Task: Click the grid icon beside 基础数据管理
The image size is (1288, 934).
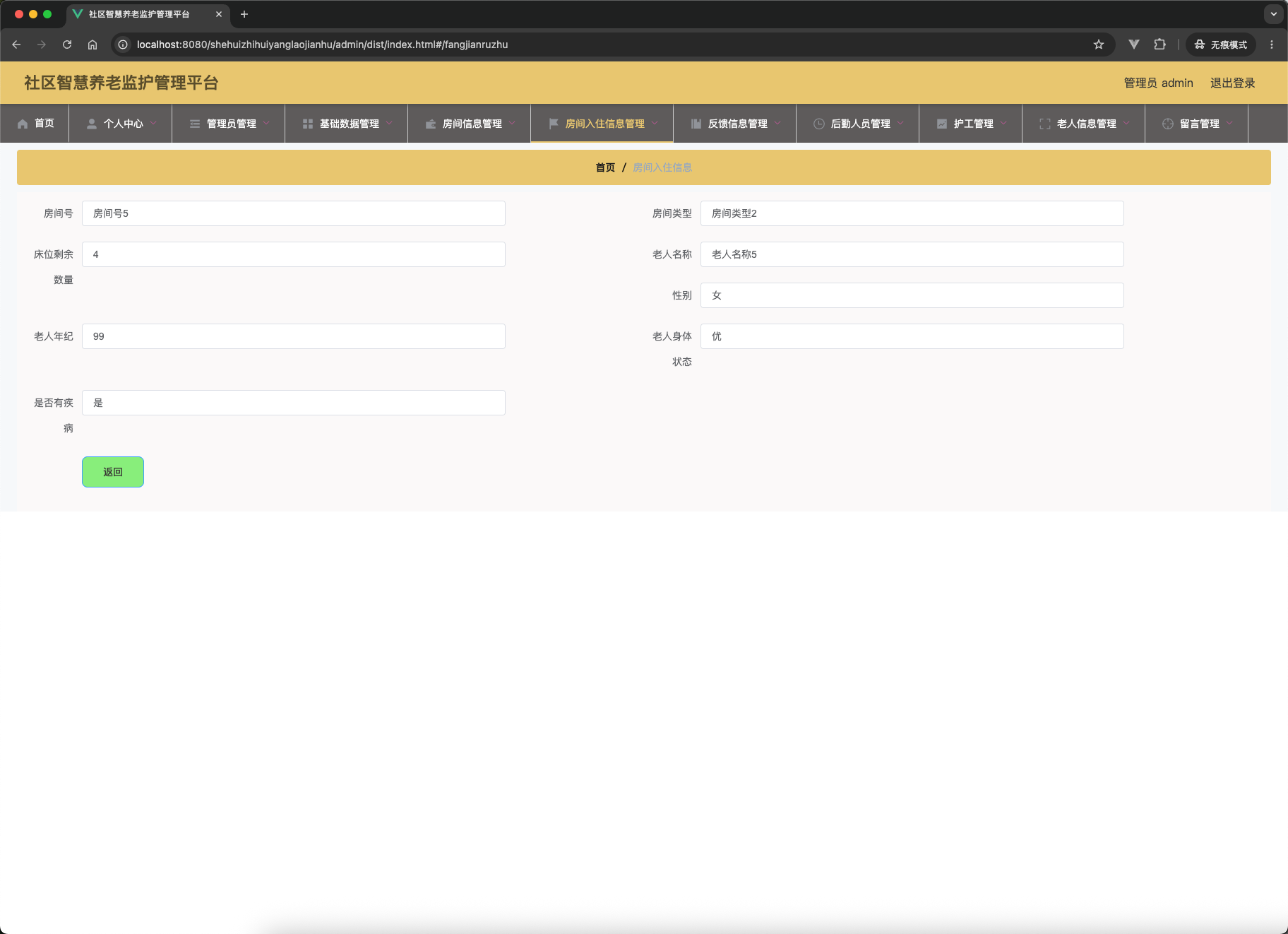Action: point(308,124)
